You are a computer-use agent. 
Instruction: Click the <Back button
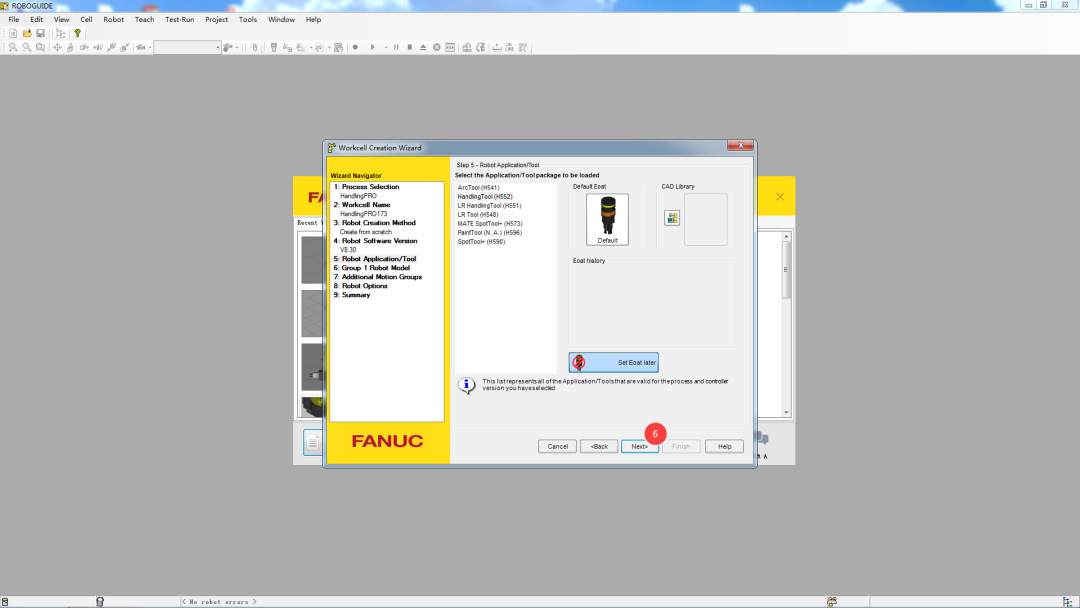599,446
